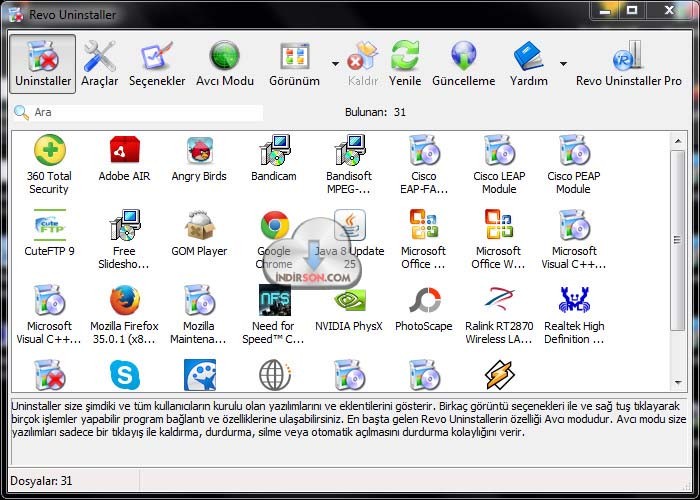700x500 pixels.
Task: Click scrollbar up arrow in program list
Action: click(678, 141)
